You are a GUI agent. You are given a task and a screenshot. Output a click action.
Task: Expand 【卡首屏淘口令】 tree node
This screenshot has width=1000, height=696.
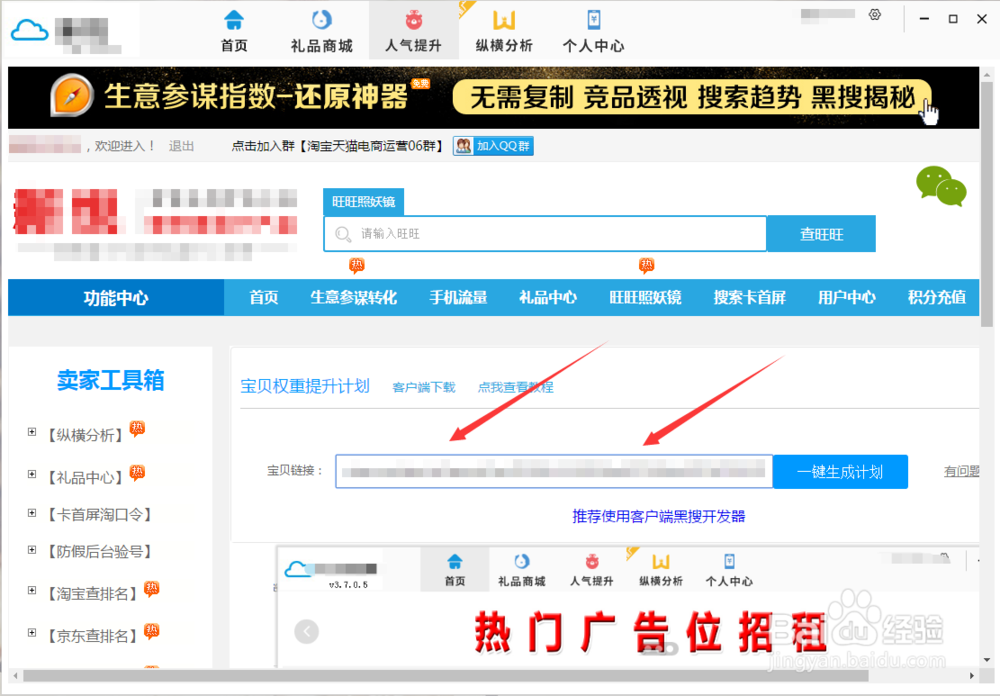32,512
